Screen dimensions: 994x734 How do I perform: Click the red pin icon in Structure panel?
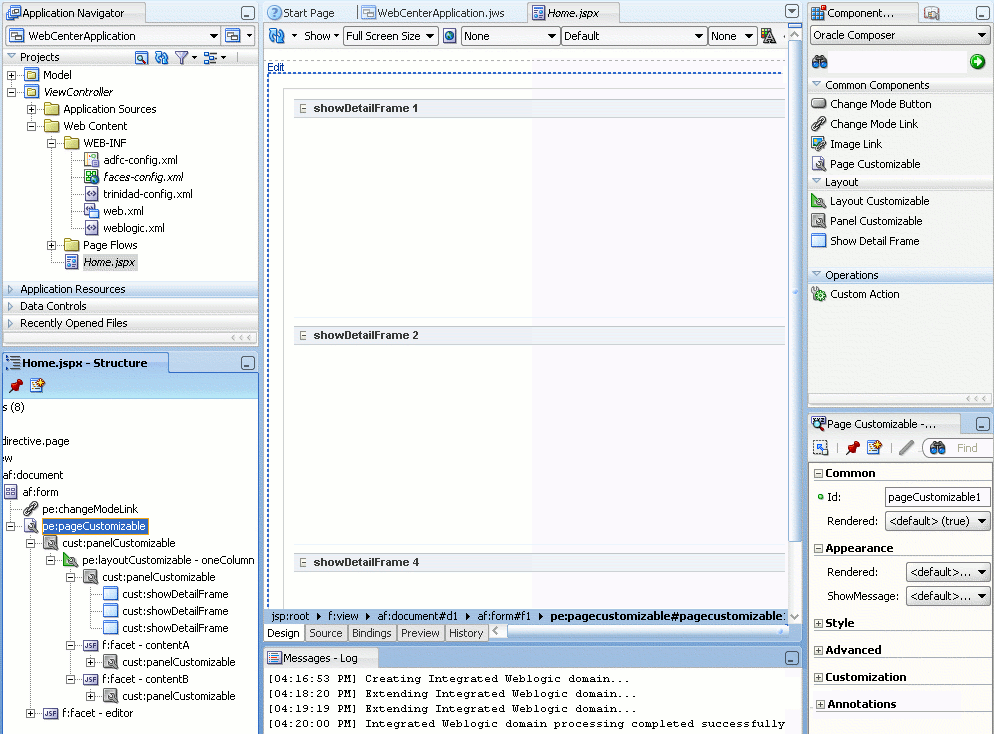(x=16, y=385)
